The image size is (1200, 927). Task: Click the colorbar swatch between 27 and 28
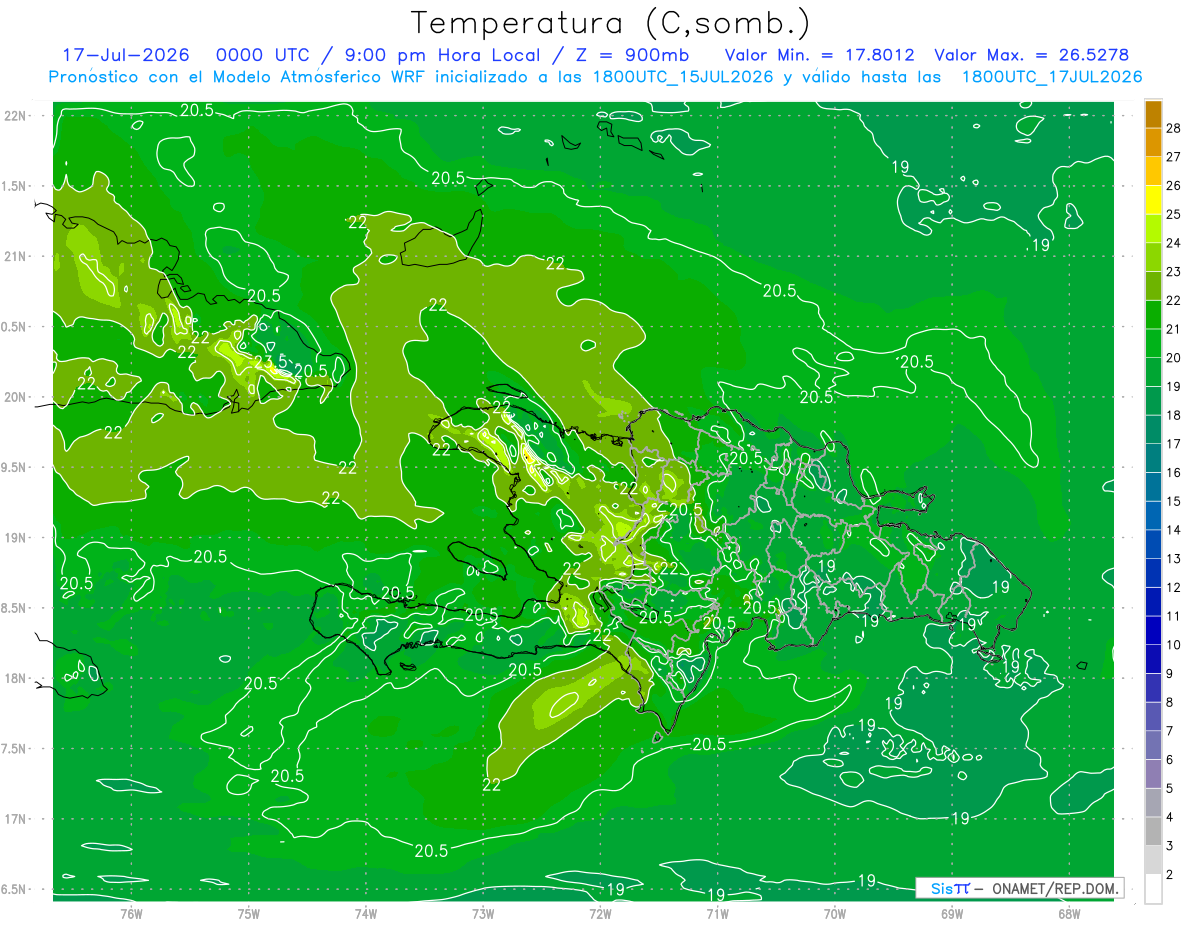click(1153, 142)
